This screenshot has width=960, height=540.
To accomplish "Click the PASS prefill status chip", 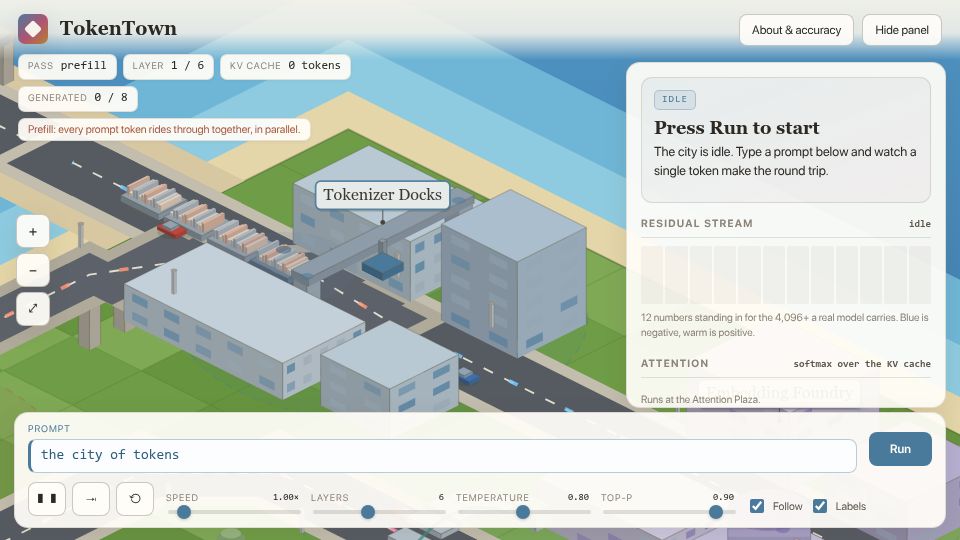I will (67, 66).
